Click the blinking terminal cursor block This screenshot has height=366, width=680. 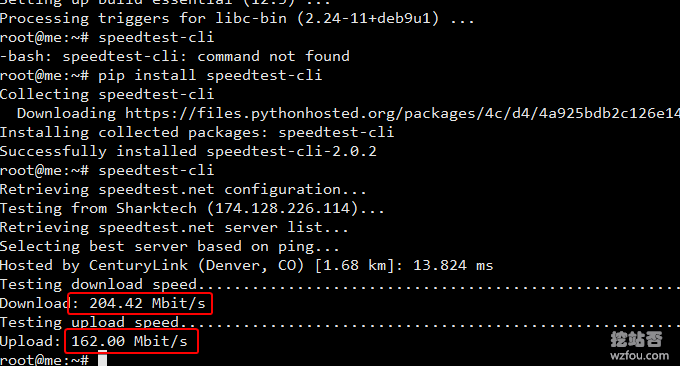[102, 359]
